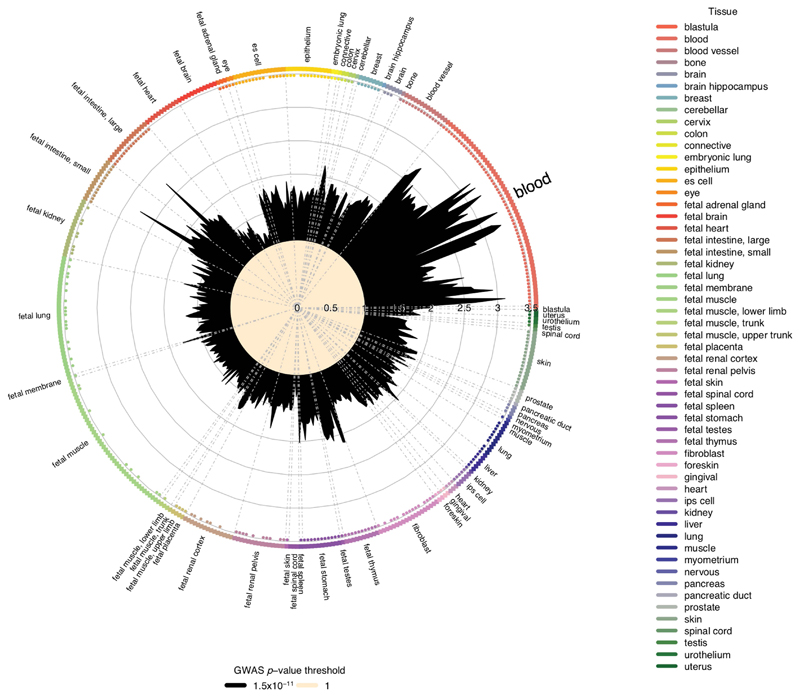The width and height of the screenshot is (800, 697).
Task: Click 'fetal membrane' label beside the chart ring
Action: click(x=35, y=389)
